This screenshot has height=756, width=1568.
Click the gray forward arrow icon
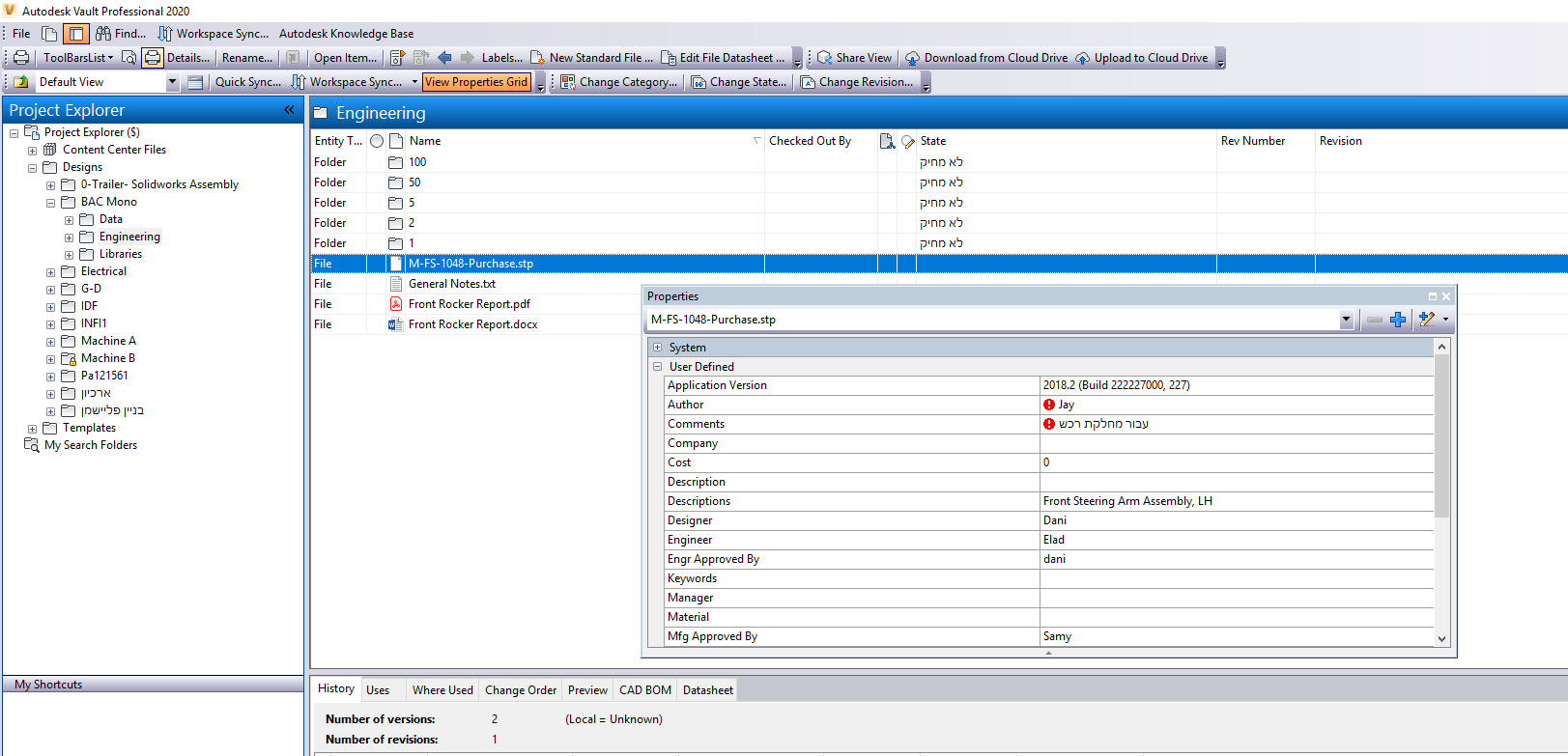(x=467, y=58)
